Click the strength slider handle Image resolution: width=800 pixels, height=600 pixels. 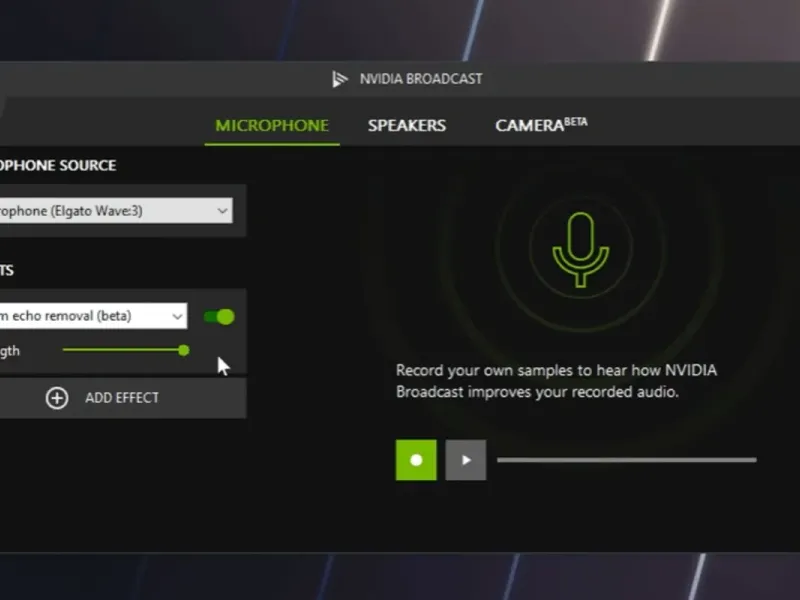pyautogui.click(x=184, y=351)
